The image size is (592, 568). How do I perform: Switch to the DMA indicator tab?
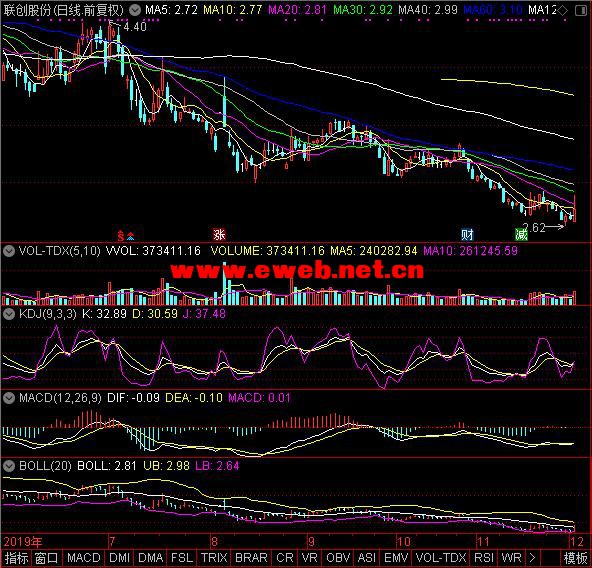pyautogui.click(x=151, y=558)
